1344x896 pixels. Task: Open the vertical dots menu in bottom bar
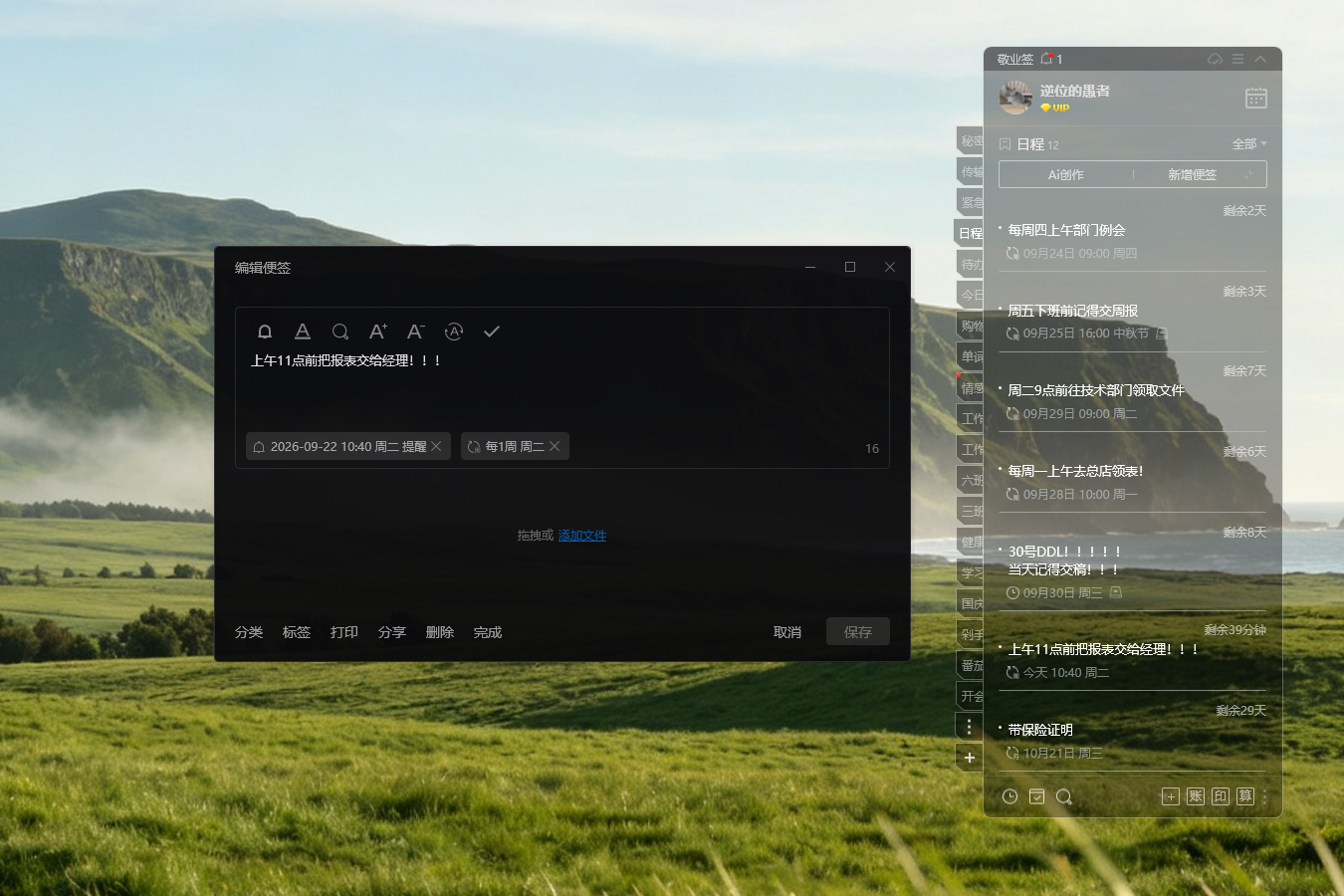click(1264, 797)
